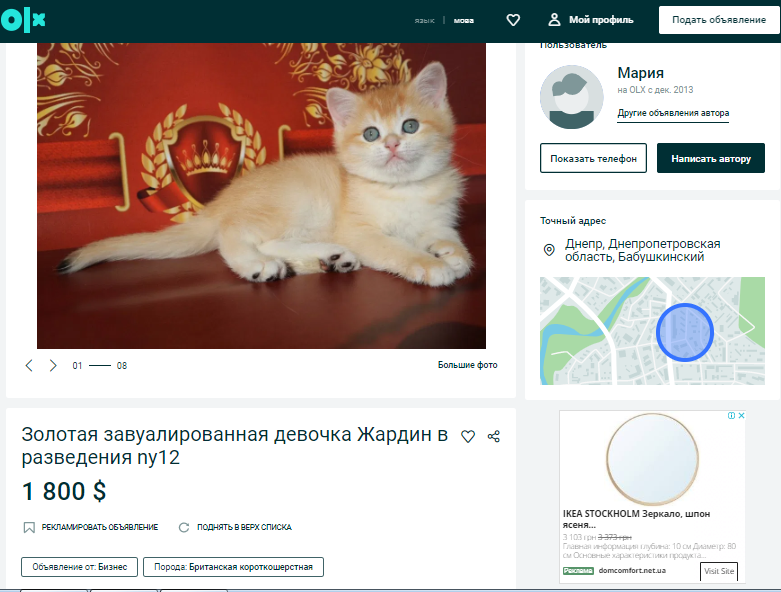Click Подать объявление button
This screenshot has height=592, width=781.
click(x=718, y=20)
